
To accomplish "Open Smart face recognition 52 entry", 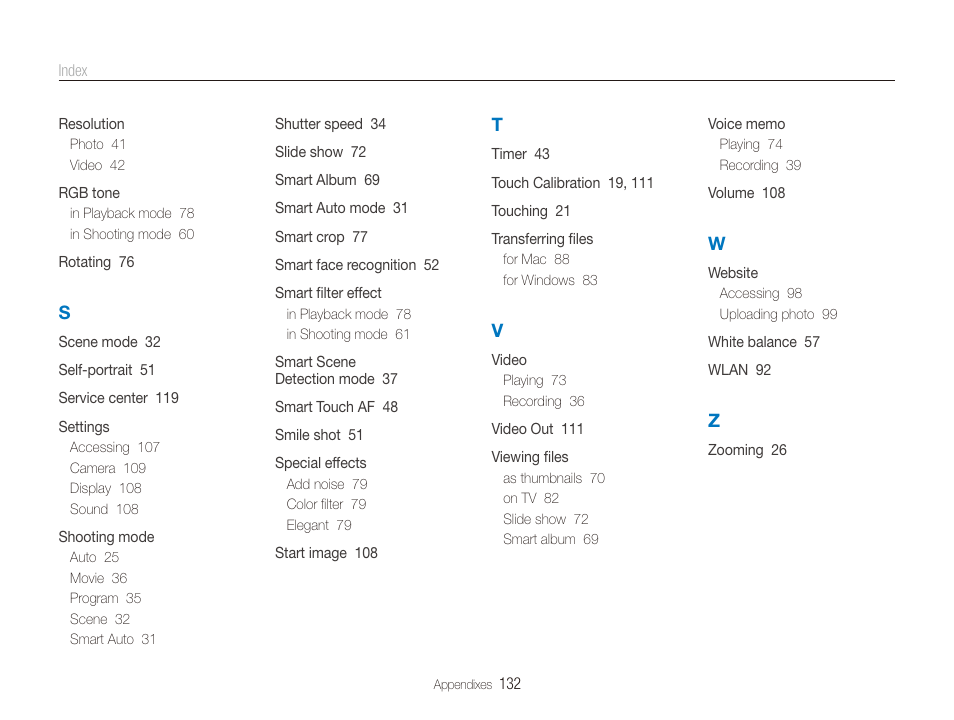I will (x=357, y=265).
